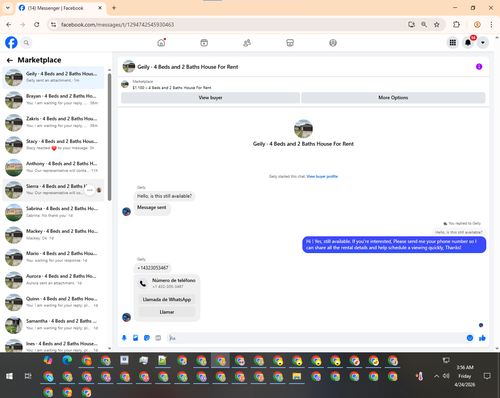This screenshot has height=398, width=500.
Task: Open the emoji picker in message box
Action: pos(470,338)
